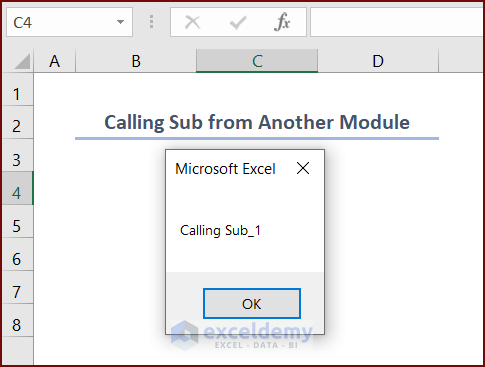Select column B header
This screenshot has width=485, height=367.
pyautogui.click(x=136, y=61)
